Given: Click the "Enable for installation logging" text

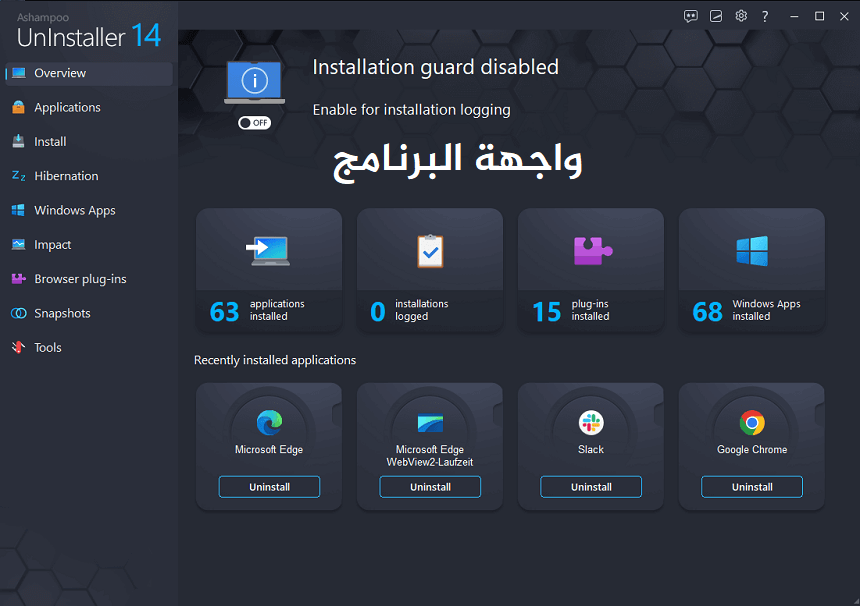Looking at the screenshot, I should coord(411,110).
